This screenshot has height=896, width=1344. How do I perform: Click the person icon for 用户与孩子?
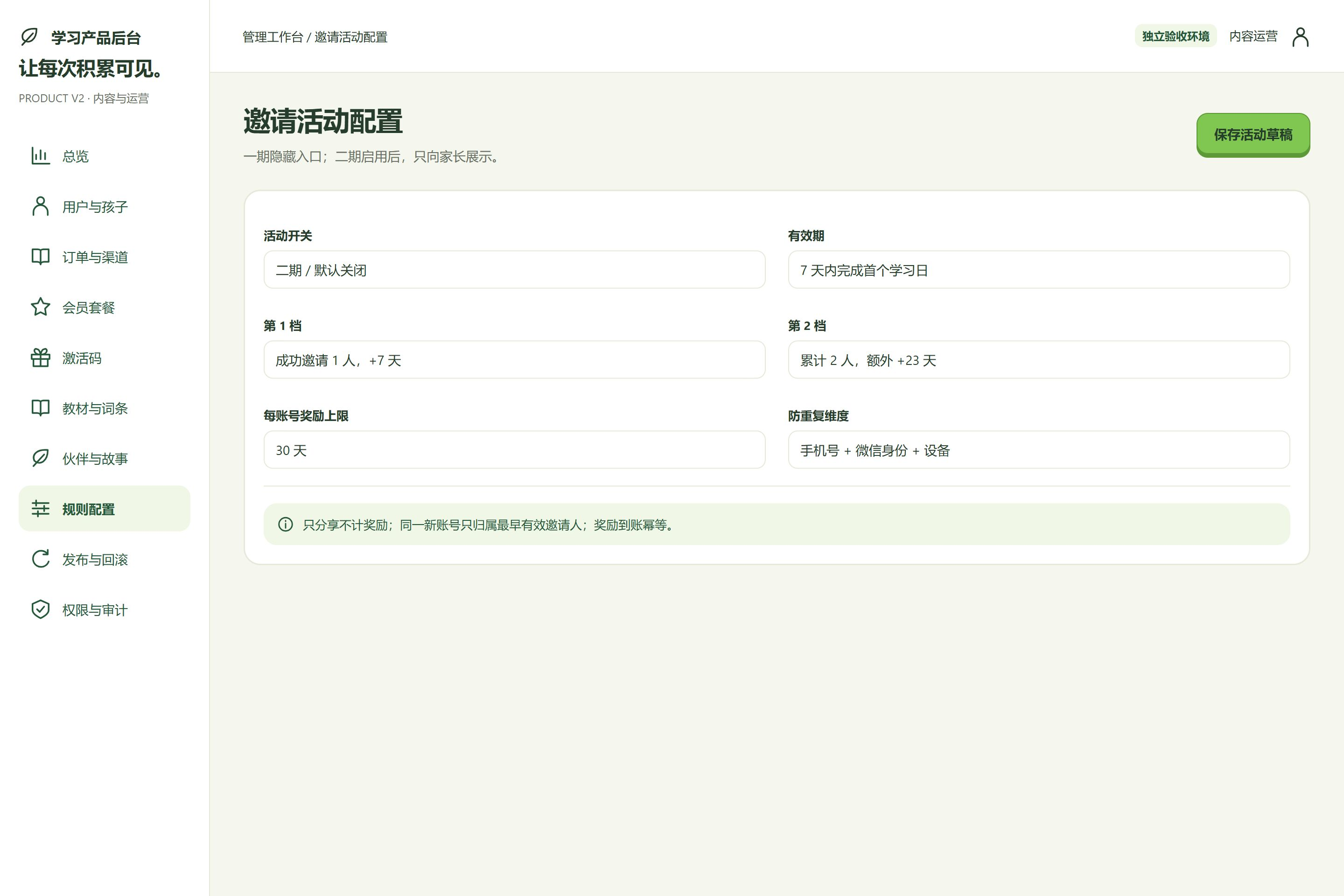41,206
